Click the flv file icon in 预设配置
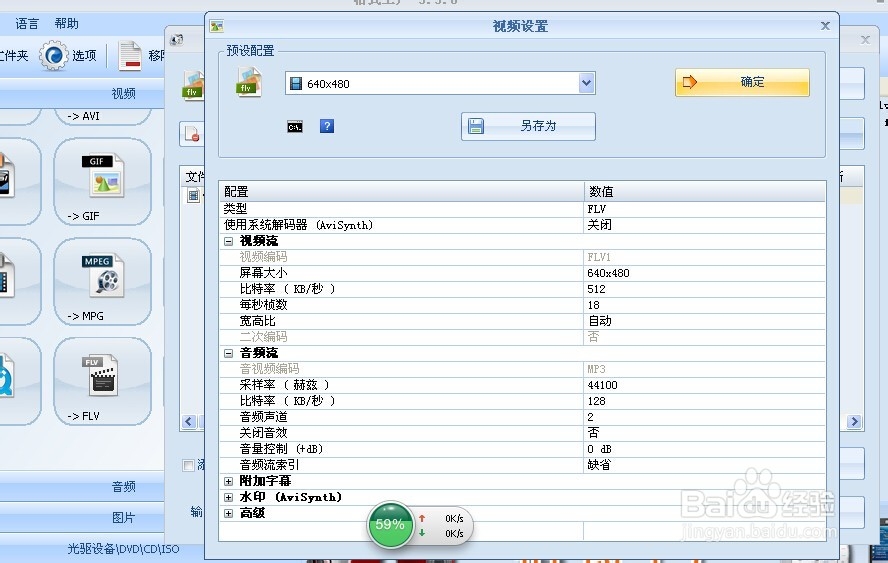888x563 pixels. coord(249,82)
